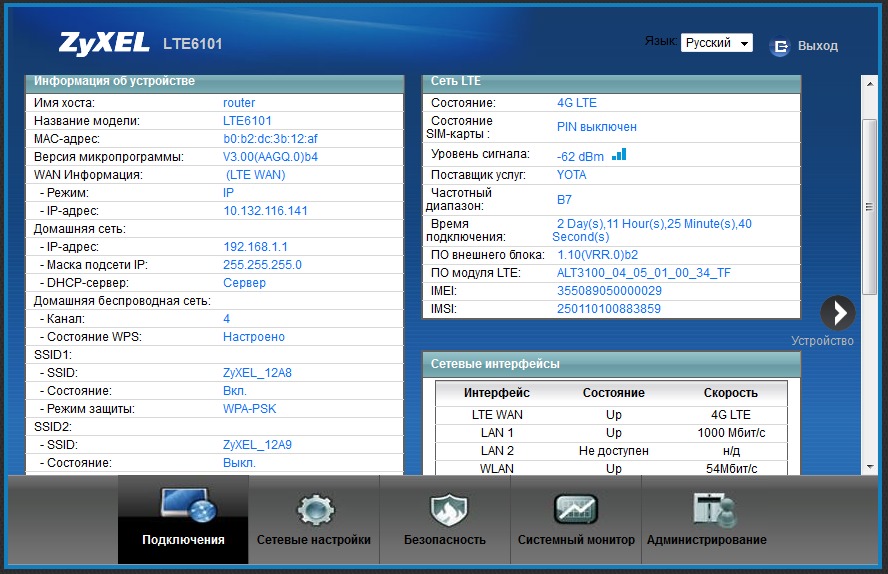The width and height of the screenshot is (888, 574).
Task: Click WPS state Настроено
Action: 254,337
